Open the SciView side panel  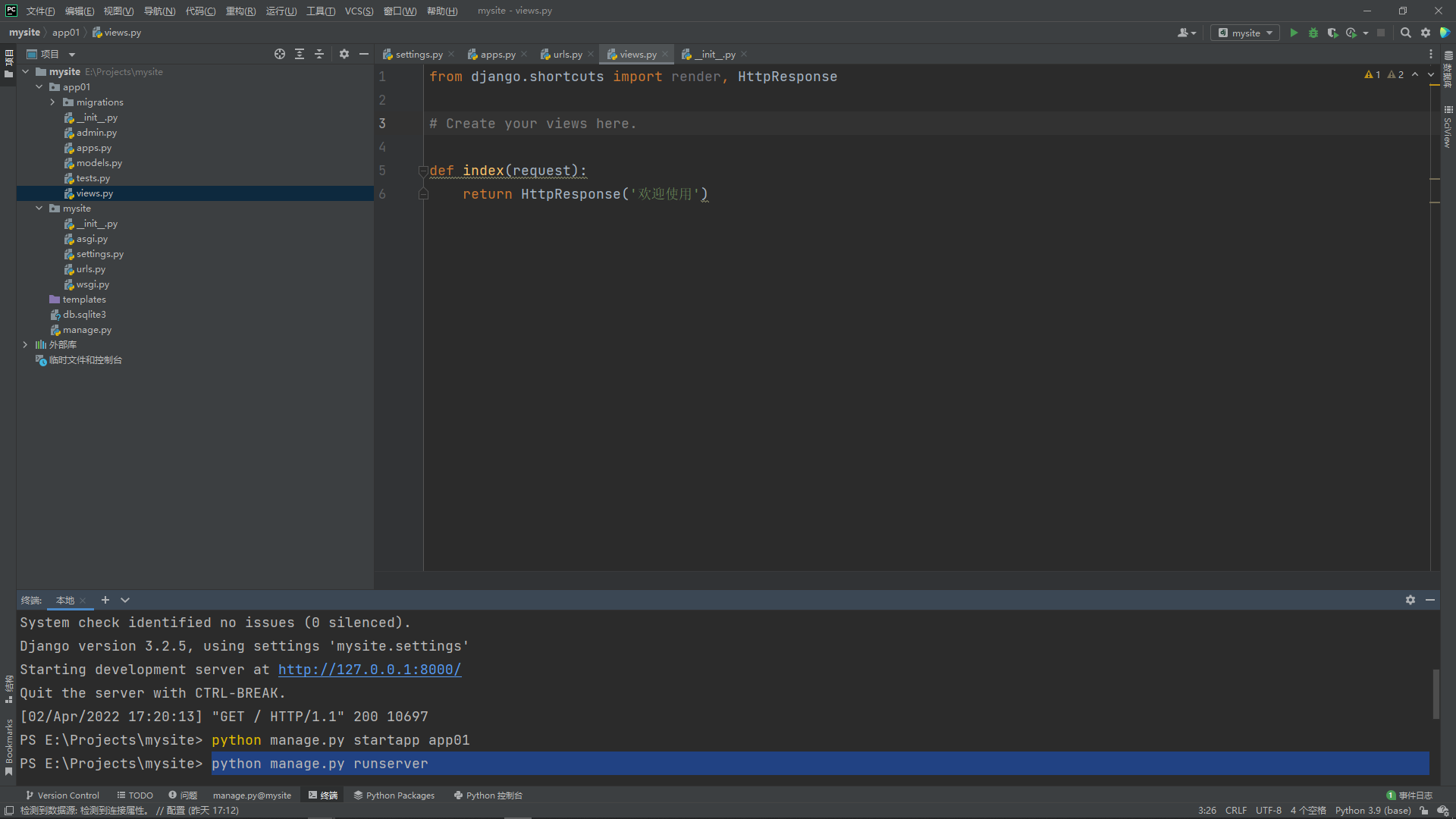1448,127
